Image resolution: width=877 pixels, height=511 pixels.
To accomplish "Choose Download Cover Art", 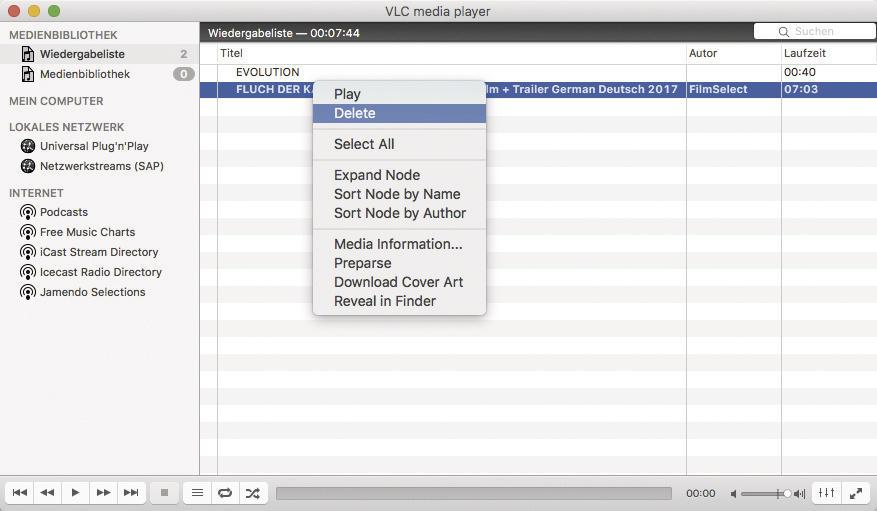I will pos(399,282).
